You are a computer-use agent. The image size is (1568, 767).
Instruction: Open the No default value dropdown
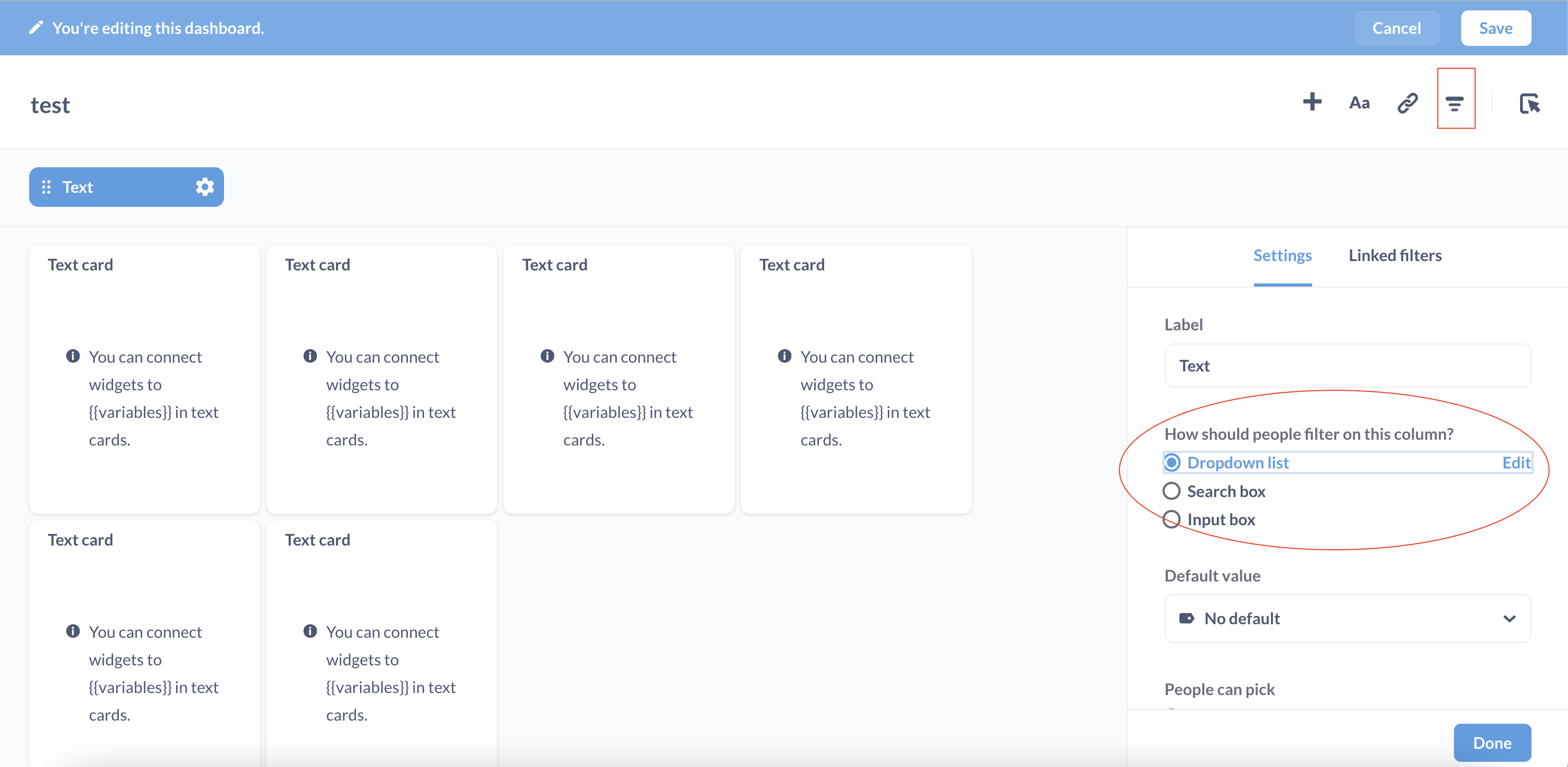(x=1347, y=618)
